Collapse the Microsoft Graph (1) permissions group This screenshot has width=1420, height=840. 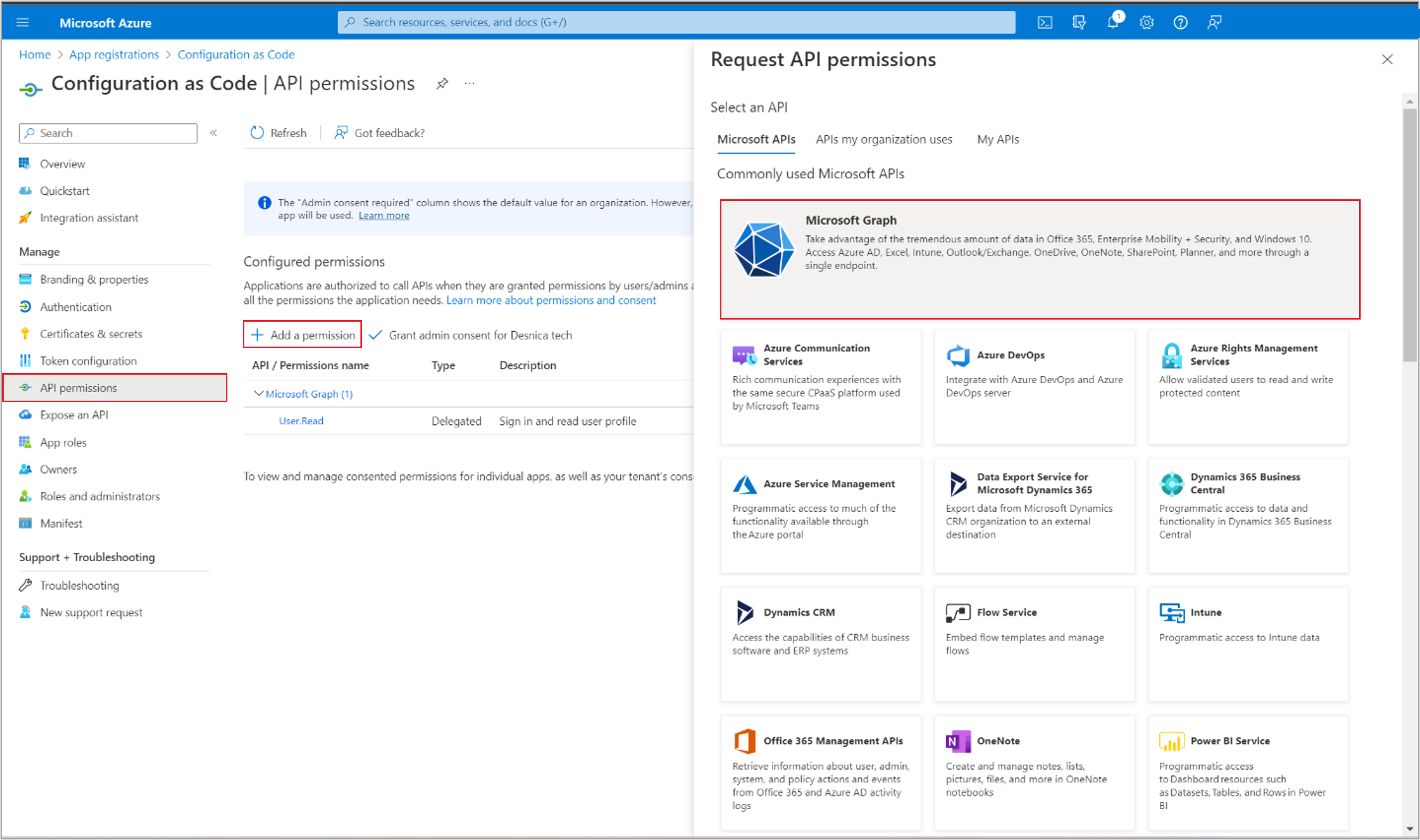coord(259,393)
